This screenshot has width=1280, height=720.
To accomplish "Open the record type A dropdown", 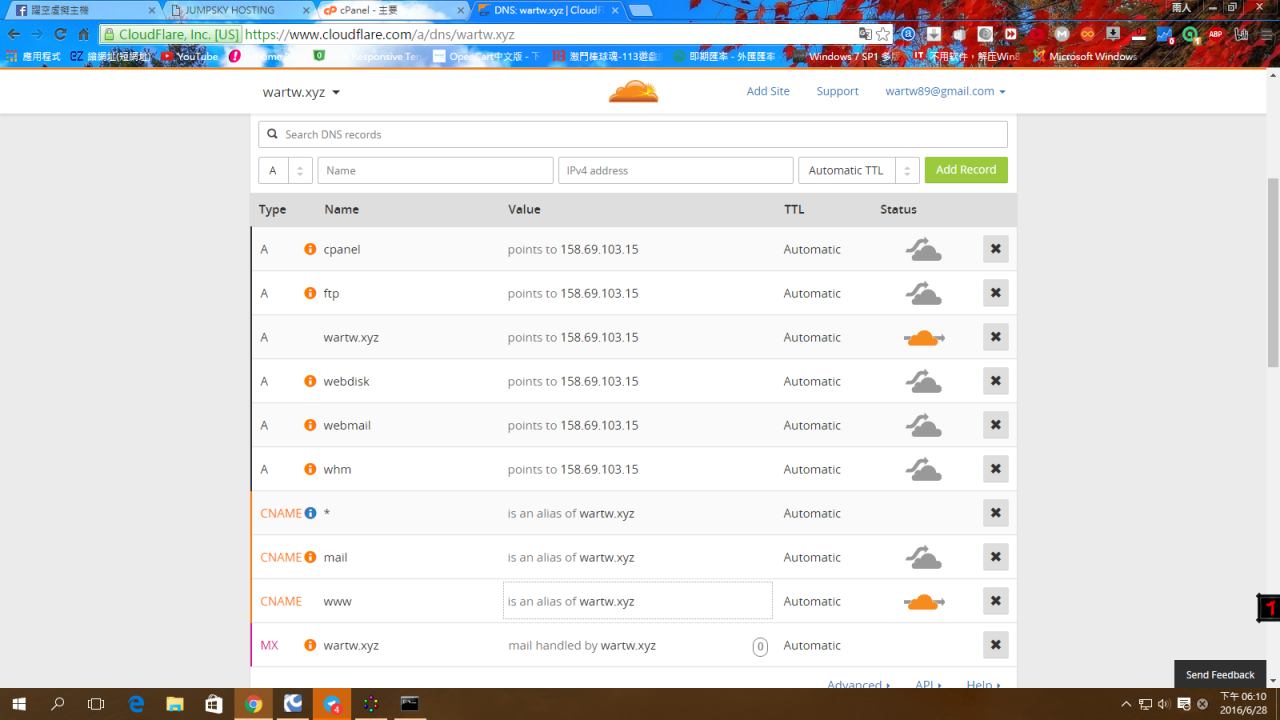I will [x=285, y=170].
